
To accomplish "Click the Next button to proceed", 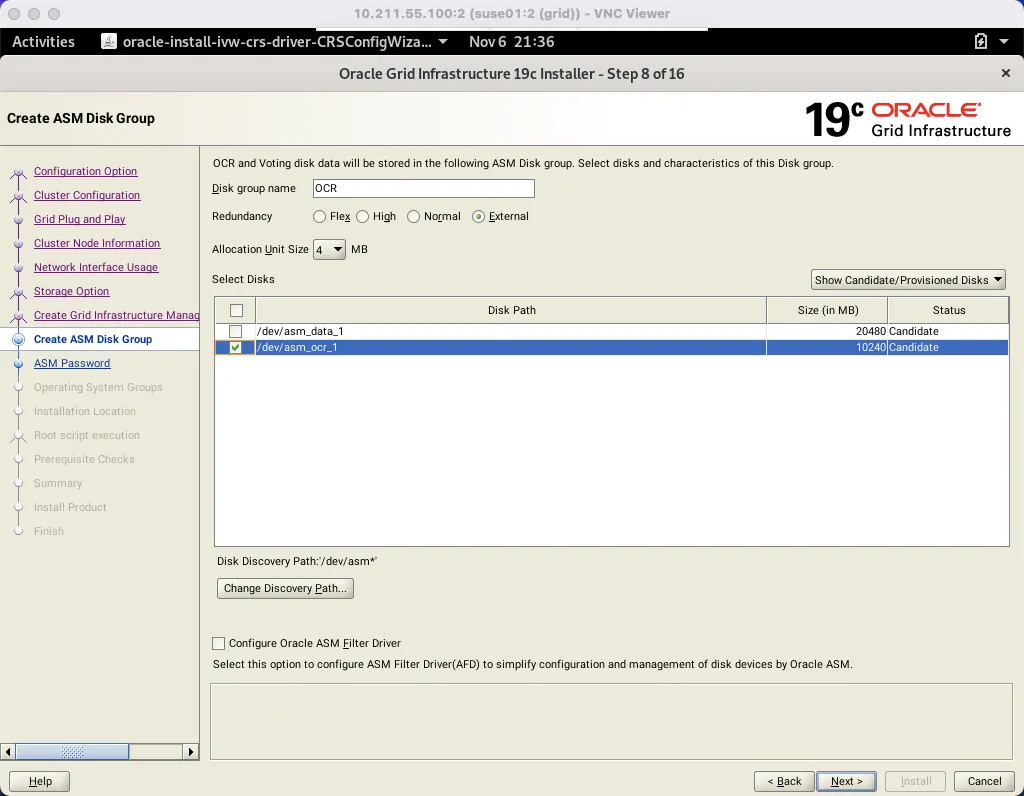I will tap(846, 781).
